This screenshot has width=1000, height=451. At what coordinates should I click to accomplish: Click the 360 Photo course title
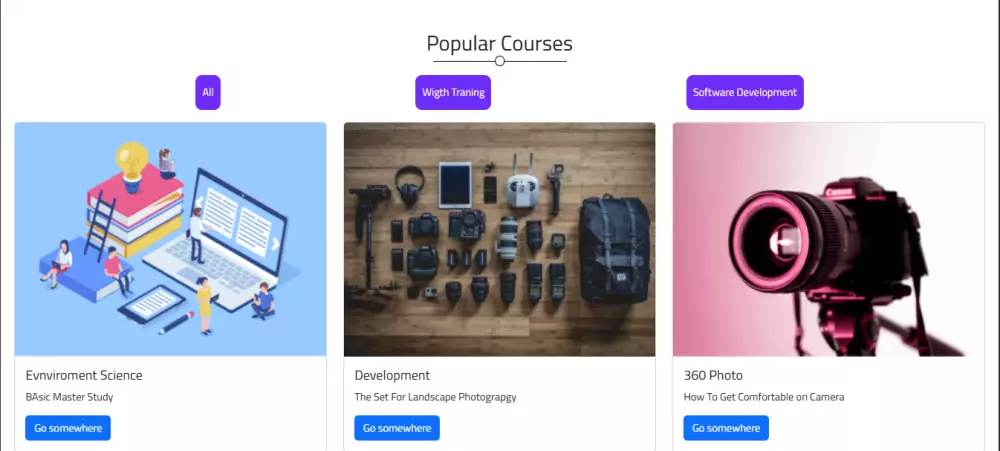pyautogui.click(x=713, y=375)
